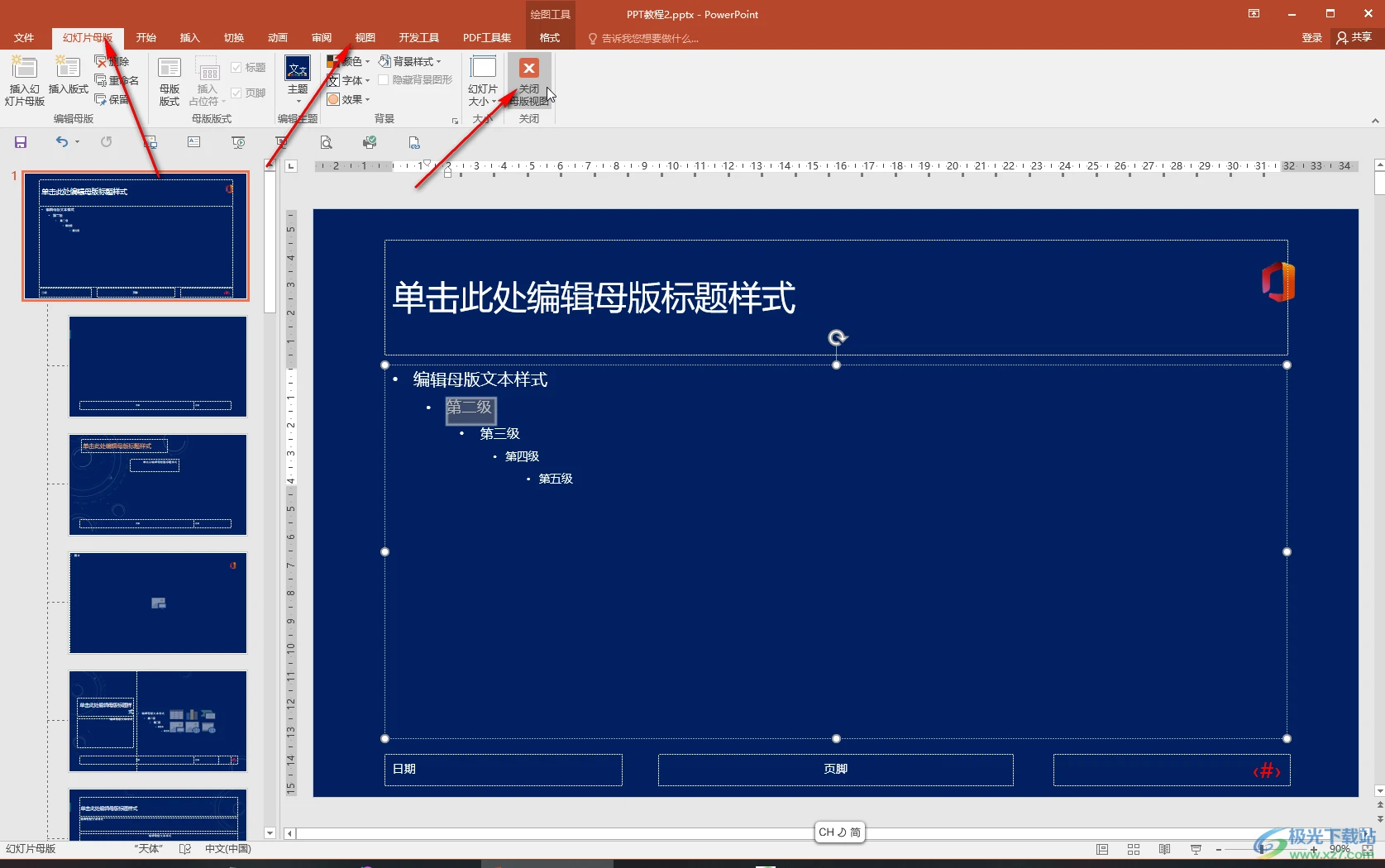The image size is (1385, 868).
Task: Expand the 字体 (Fonts) dropdown
Action: point(349,80)
